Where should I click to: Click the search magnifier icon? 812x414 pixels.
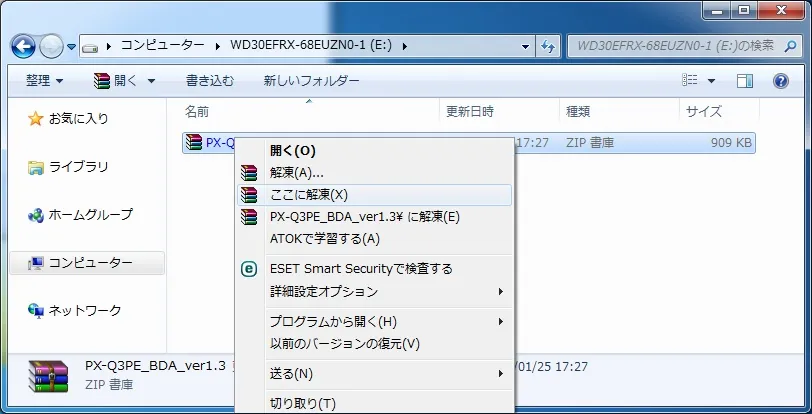[x=790, y=46]
